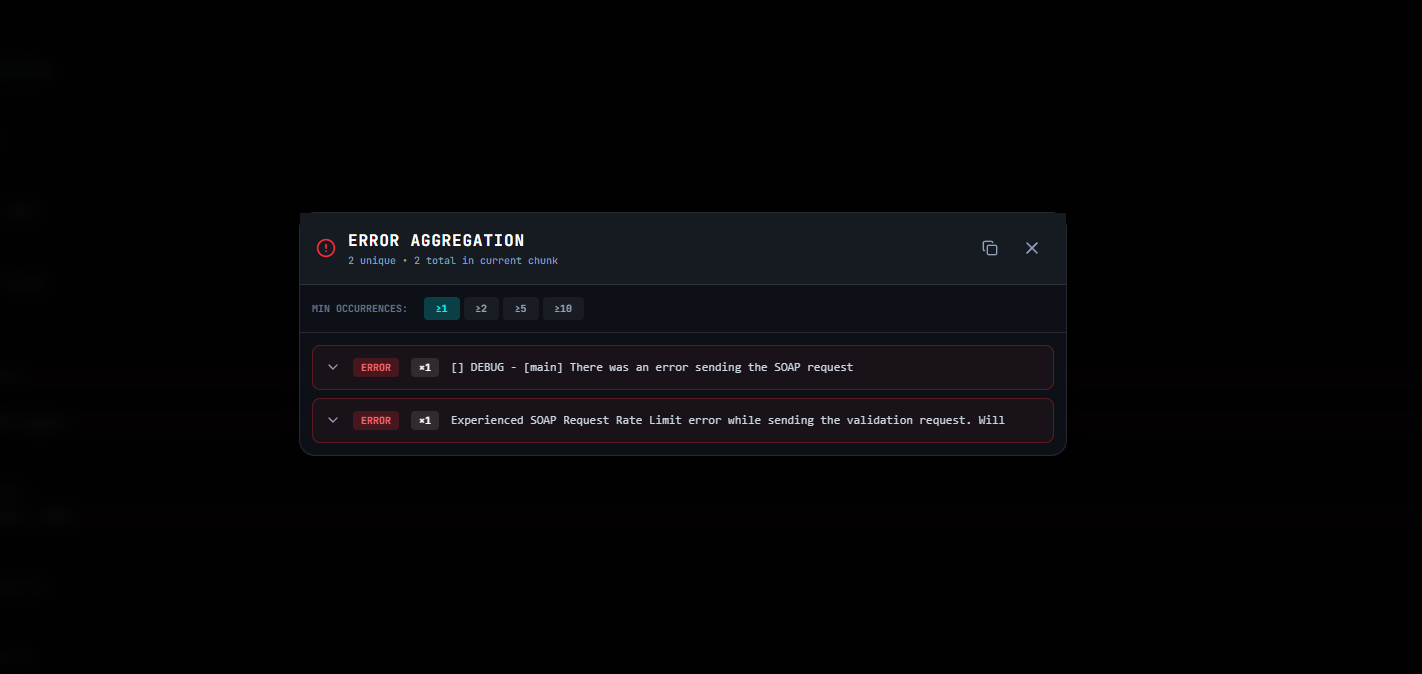Select the ≥1 occurrences filter
1422x674 pixels.
(441, 308)
